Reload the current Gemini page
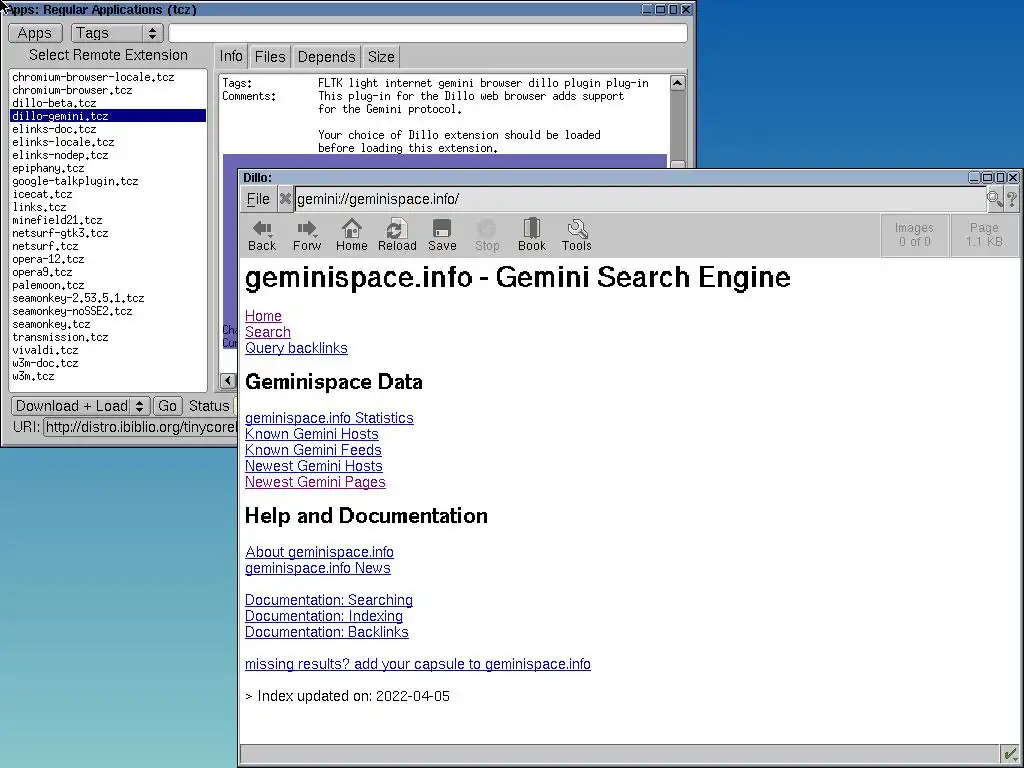This screenshot has height=768, width=1024. 396,235
